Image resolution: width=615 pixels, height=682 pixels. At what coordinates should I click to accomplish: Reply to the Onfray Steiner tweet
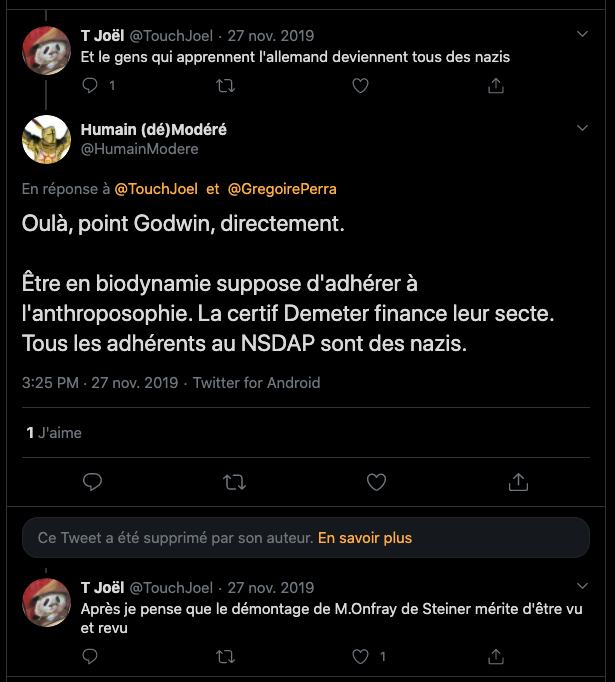[90, 656]
